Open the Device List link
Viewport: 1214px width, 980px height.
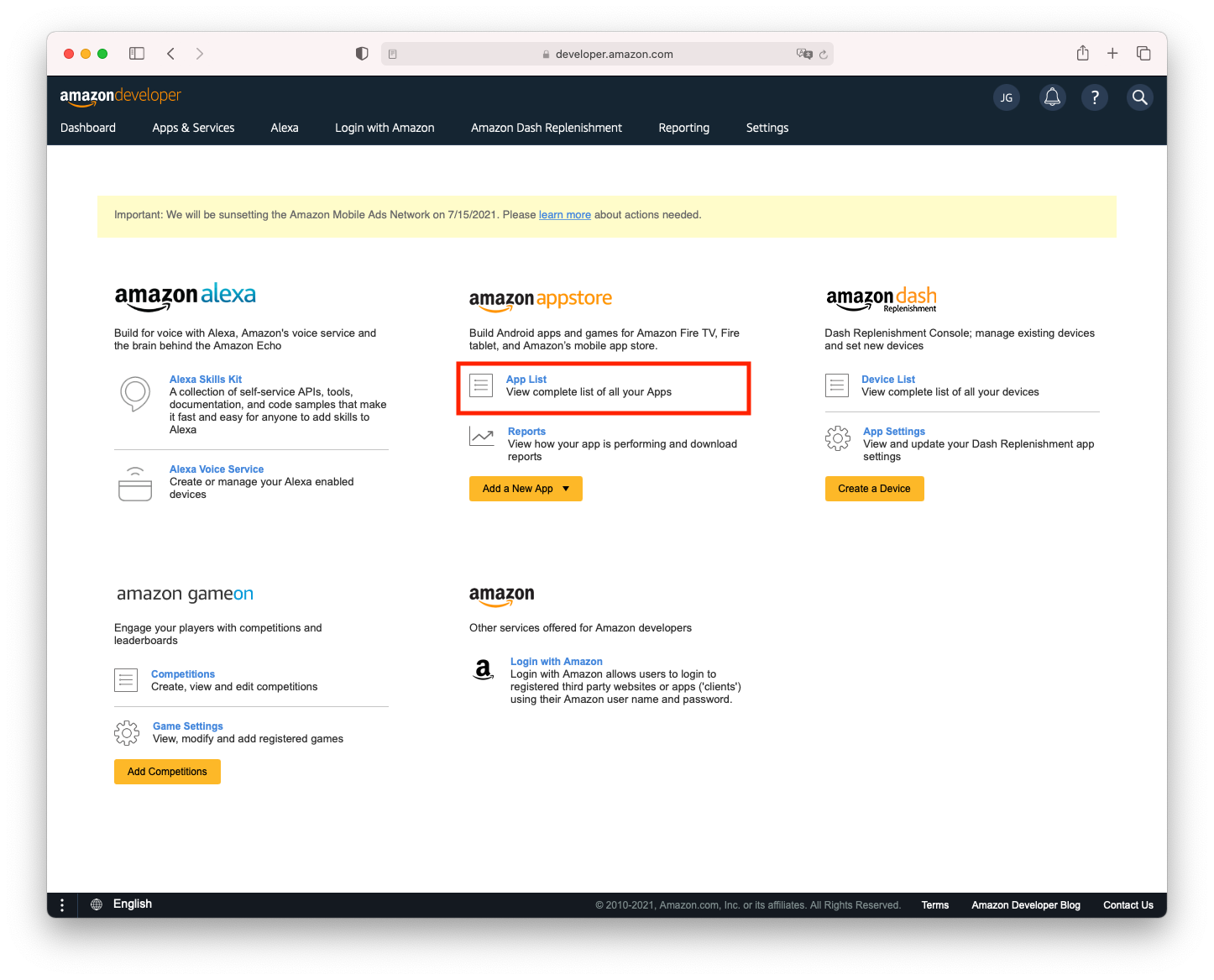888,380
